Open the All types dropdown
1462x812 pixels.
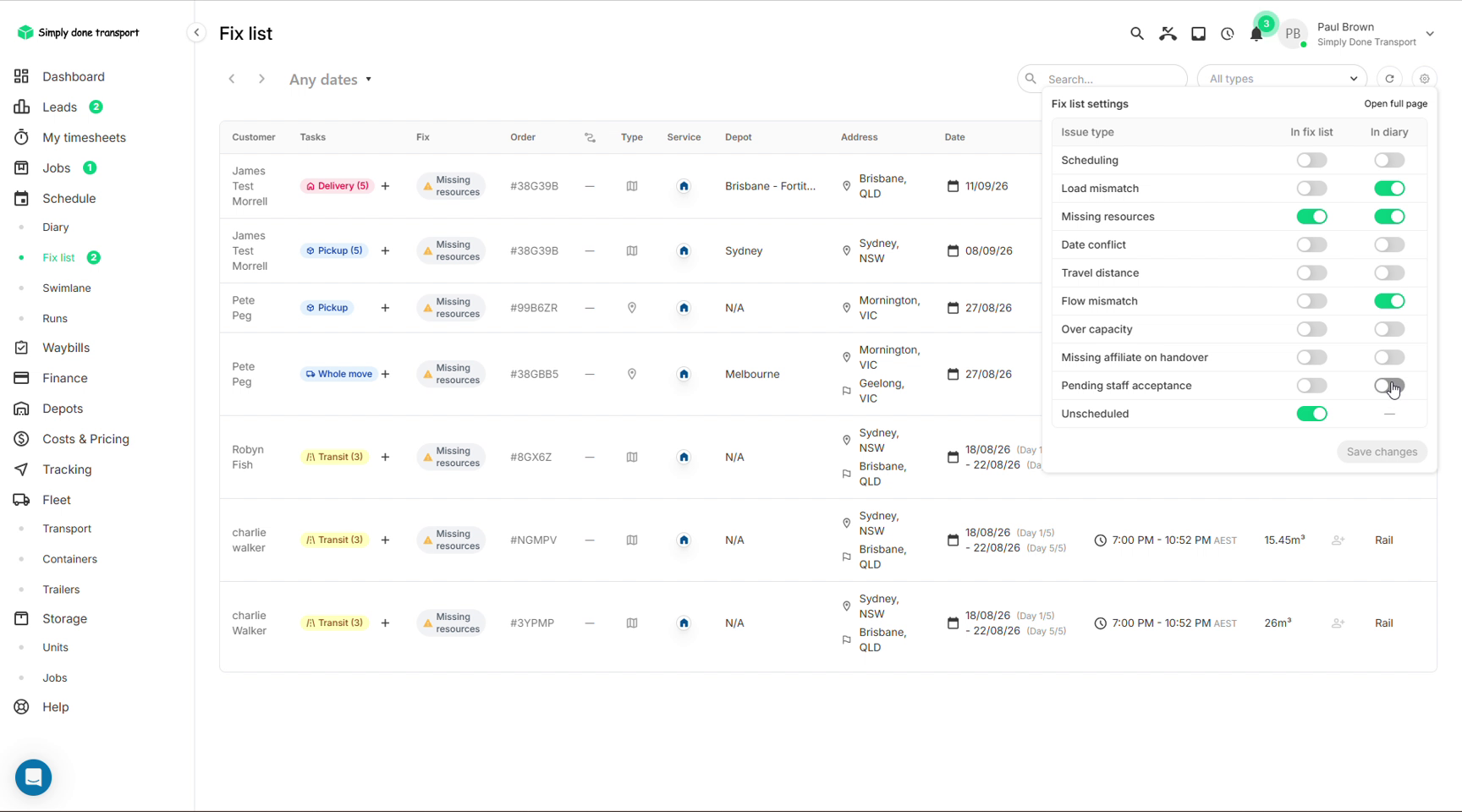click(1282, 79)
